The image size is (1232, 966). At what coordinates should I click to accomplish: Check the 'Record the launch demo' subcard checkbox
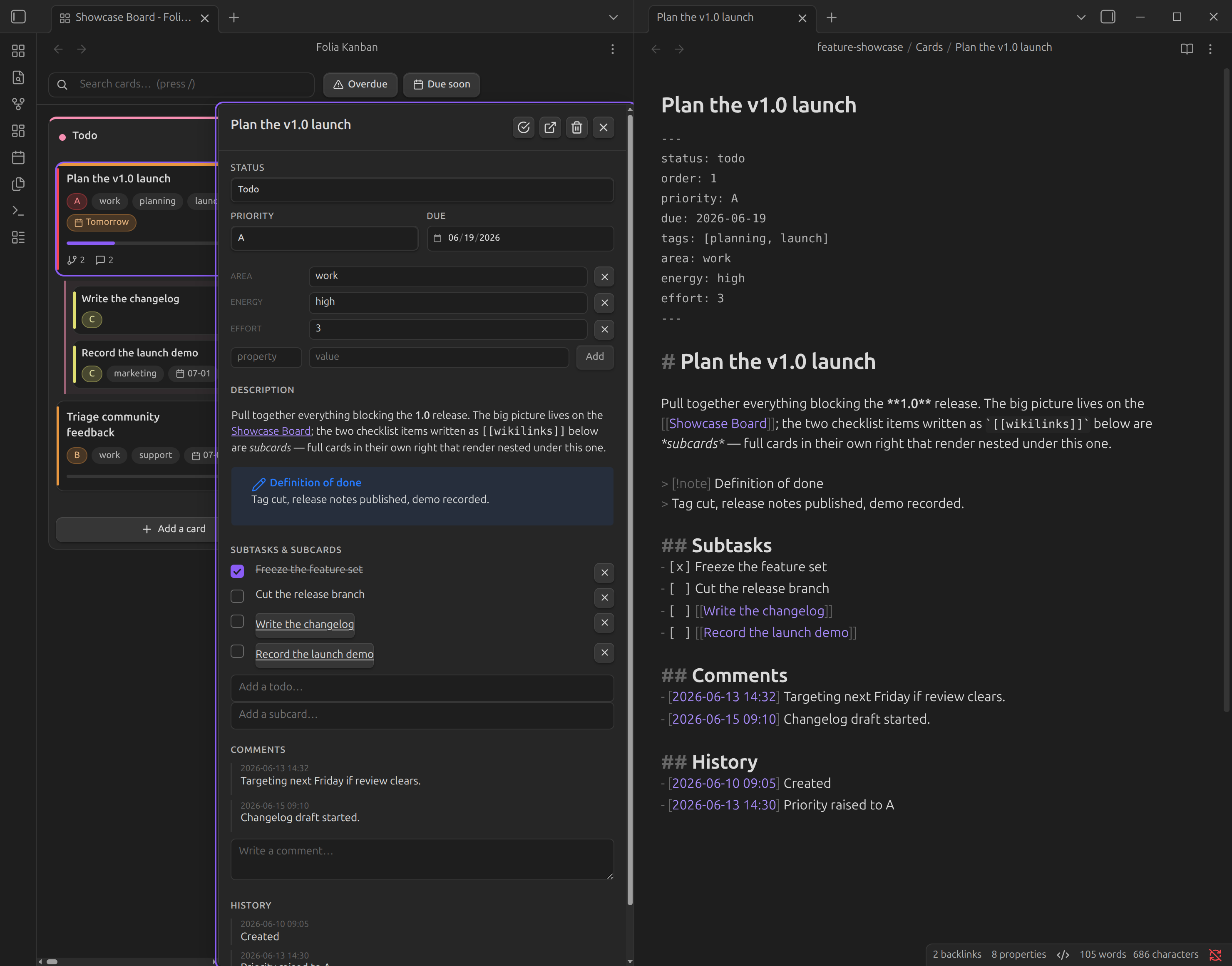pyautogui.click(x=237, y=651)
